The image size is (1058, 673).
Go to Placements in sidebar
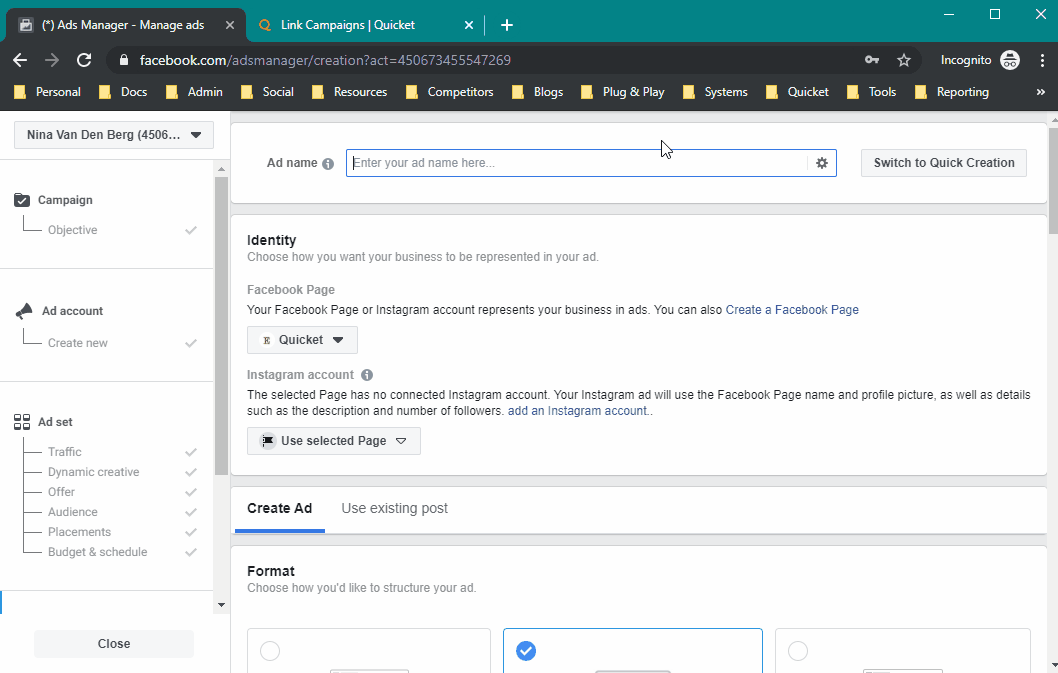(80, 532)
